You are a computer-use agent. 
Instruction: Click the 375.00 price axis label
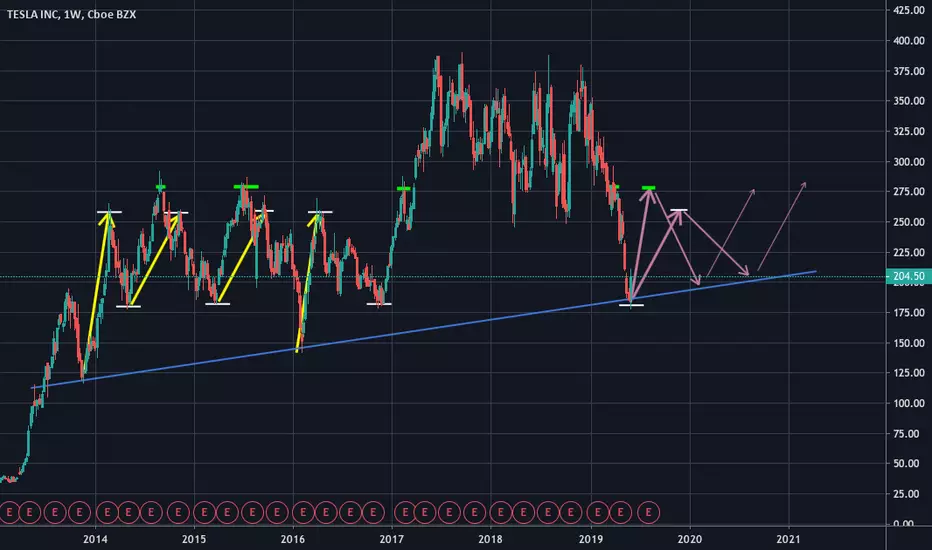(909, 71)
